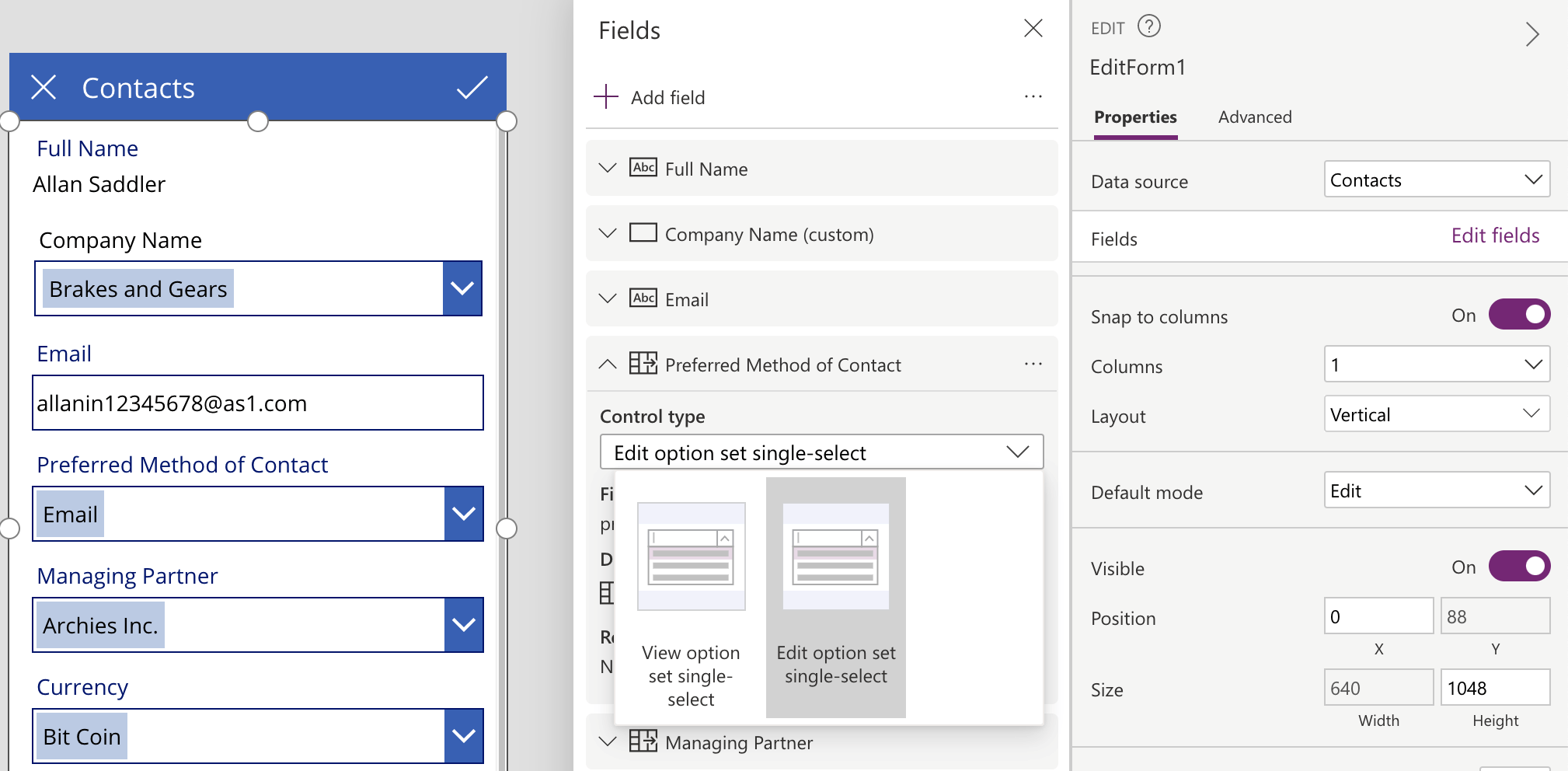This screenshot has width=1568, height=771.
Task: Open the Add field more options ellipsis
Action: [1033, 97]
